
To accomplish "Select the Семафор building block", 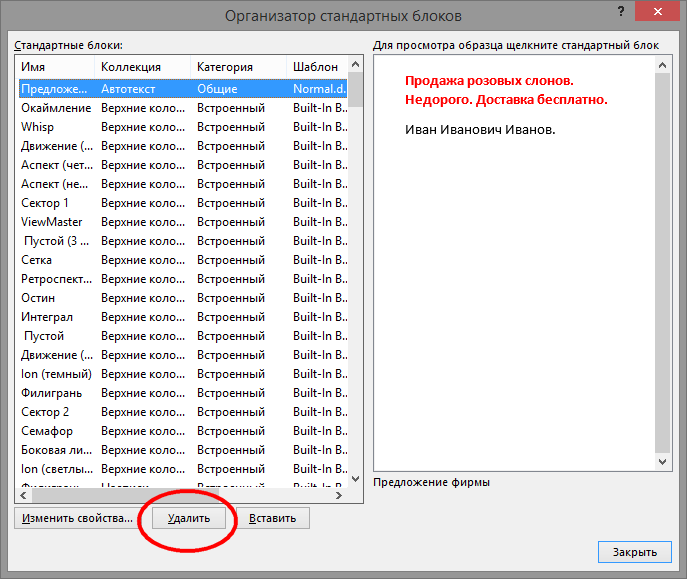I will 184,431.
